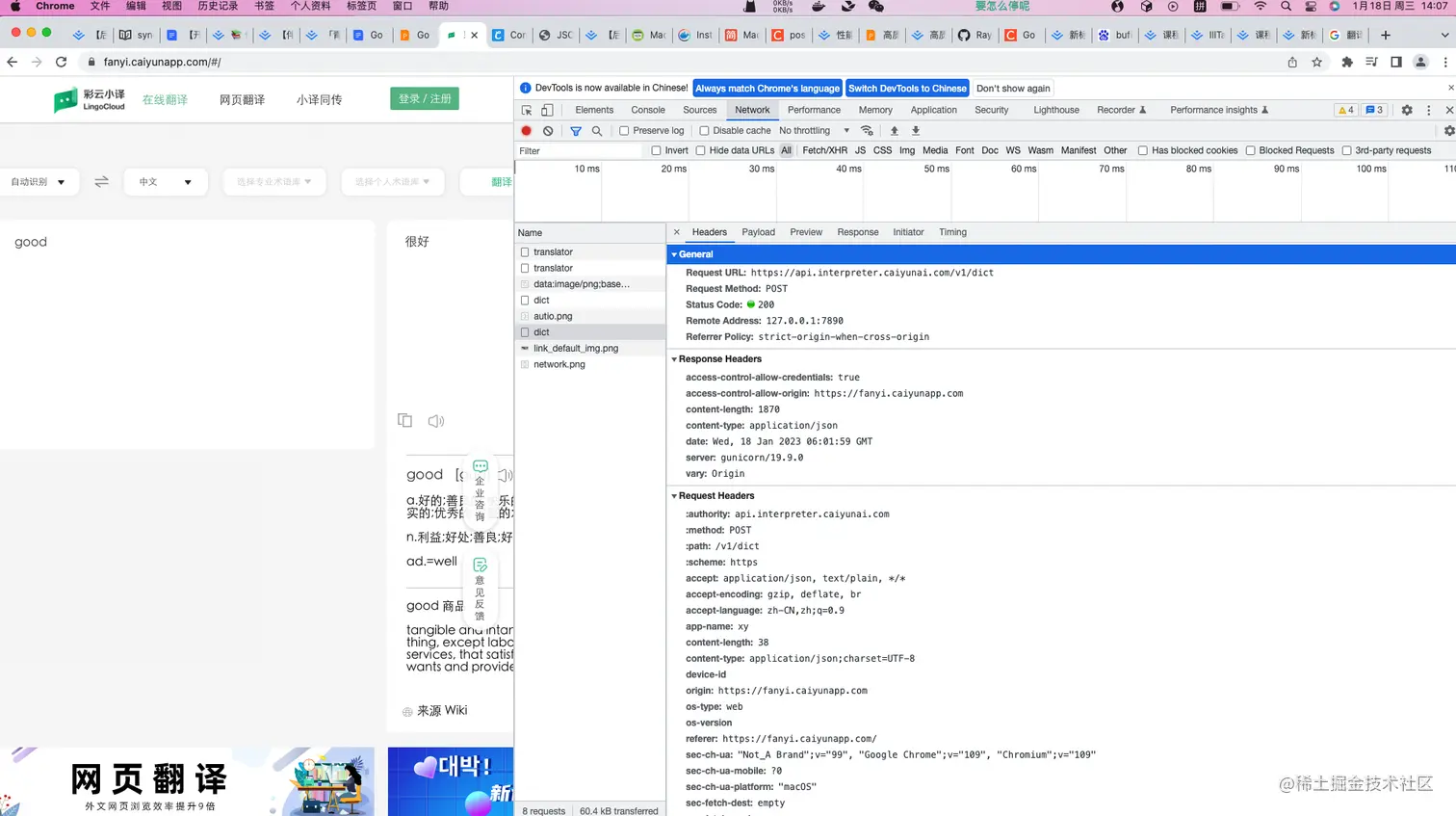The width and height of the screenshot is (1456, 816).
Task: Open the Timing tab
Action: pyautogui.click(x=952, y=232)
